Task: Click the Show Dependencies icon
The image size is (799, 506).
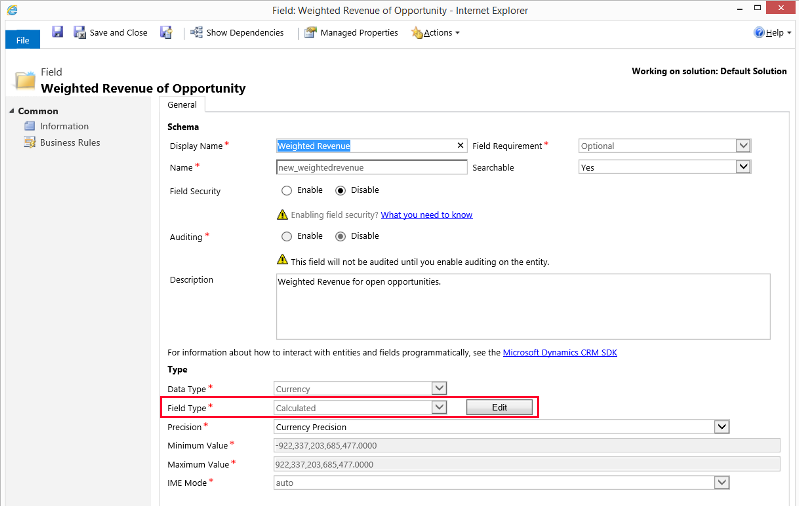Action: pyautogui.click(x=196, y=33)
